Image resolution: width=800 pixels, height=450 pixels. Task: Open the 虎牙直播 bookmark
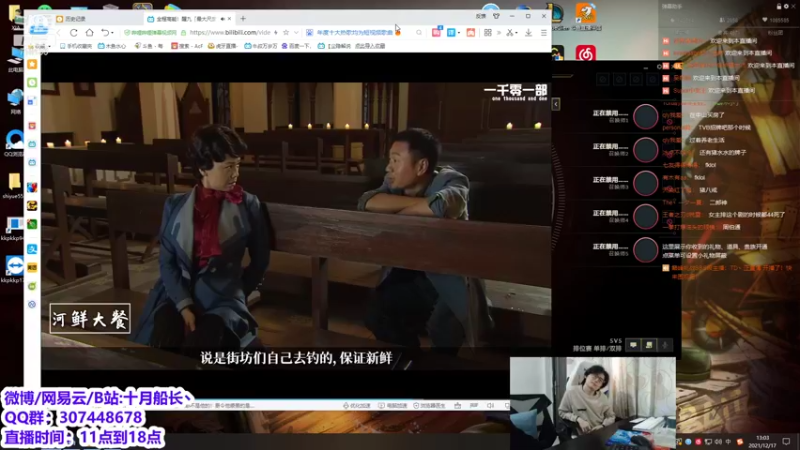click(x=222, y=46)
